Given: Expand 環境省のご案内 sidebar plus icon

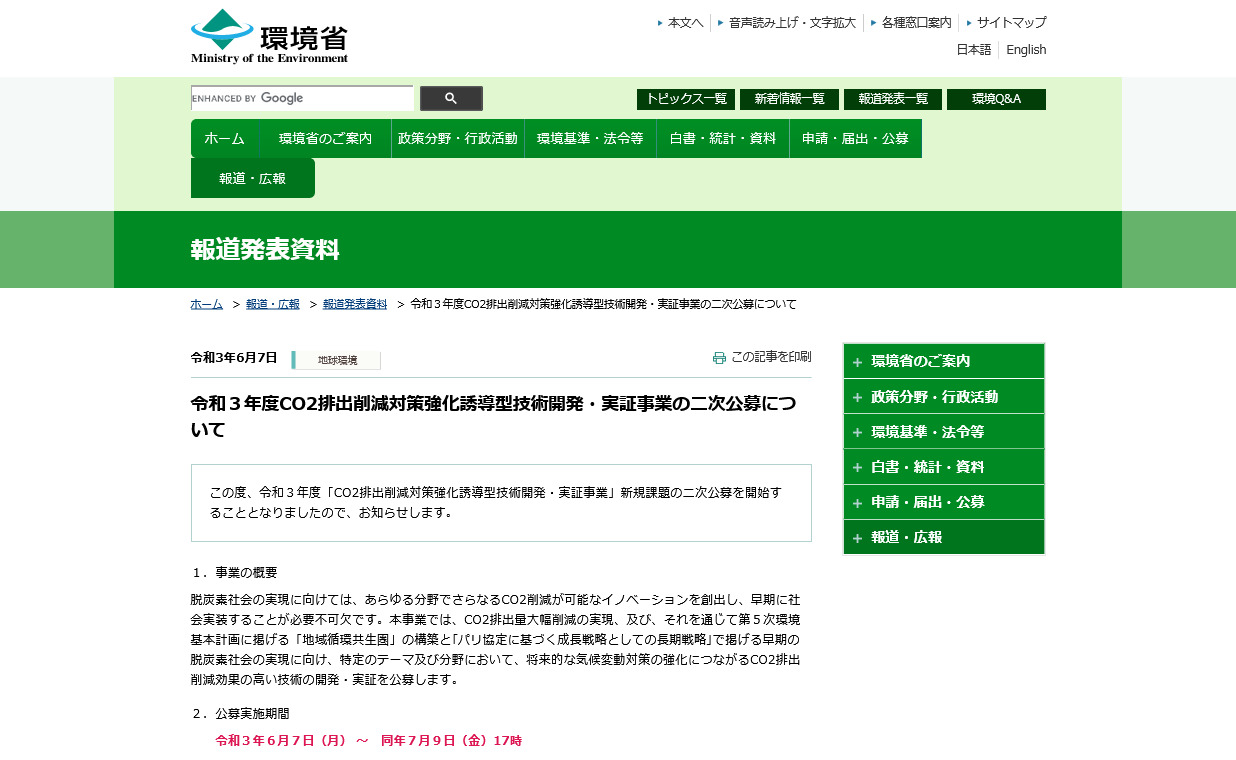Looking at the screenshot, I should 857,362.
